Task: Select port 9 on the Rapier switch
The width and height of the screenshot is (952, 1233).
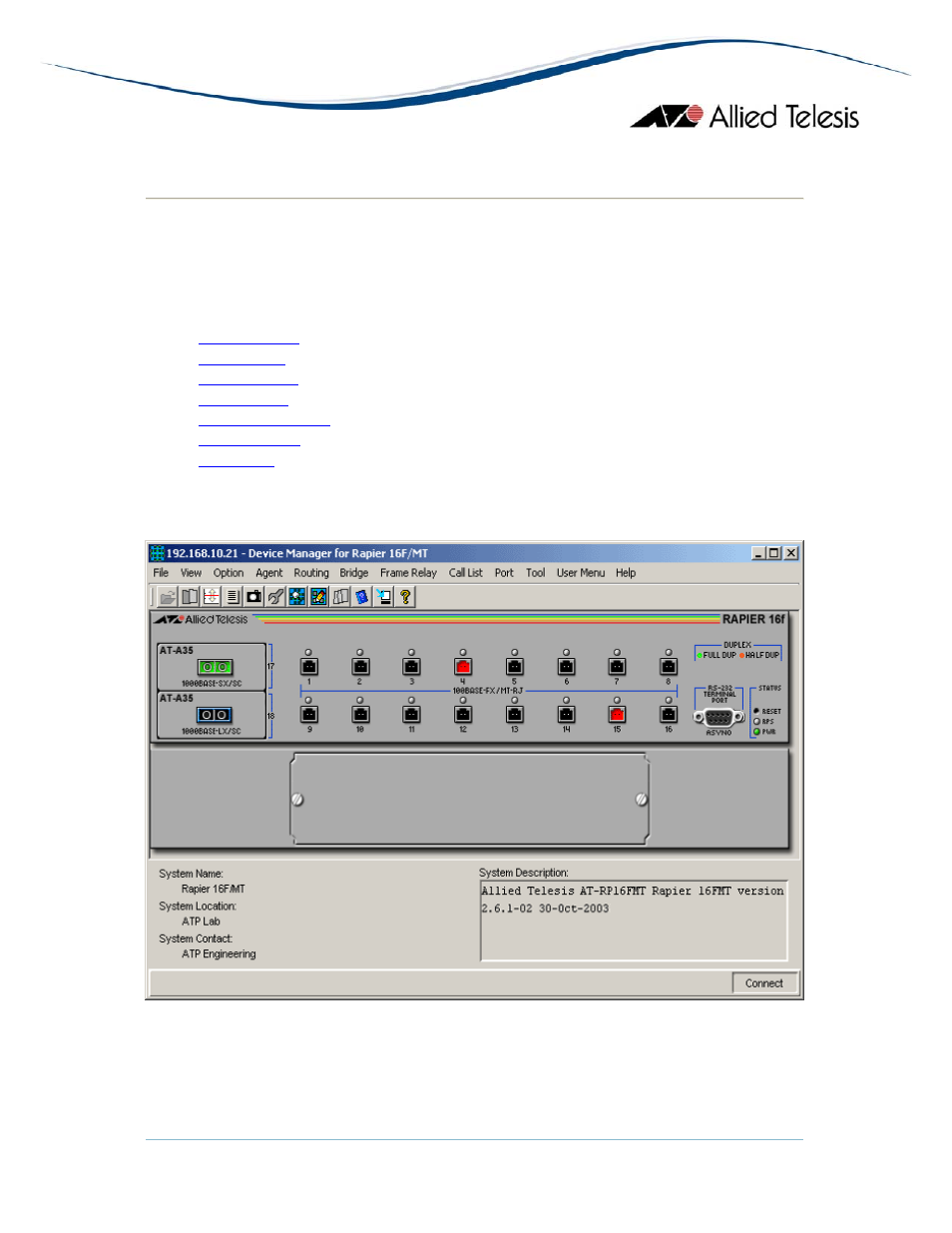Action: point(309,714)
